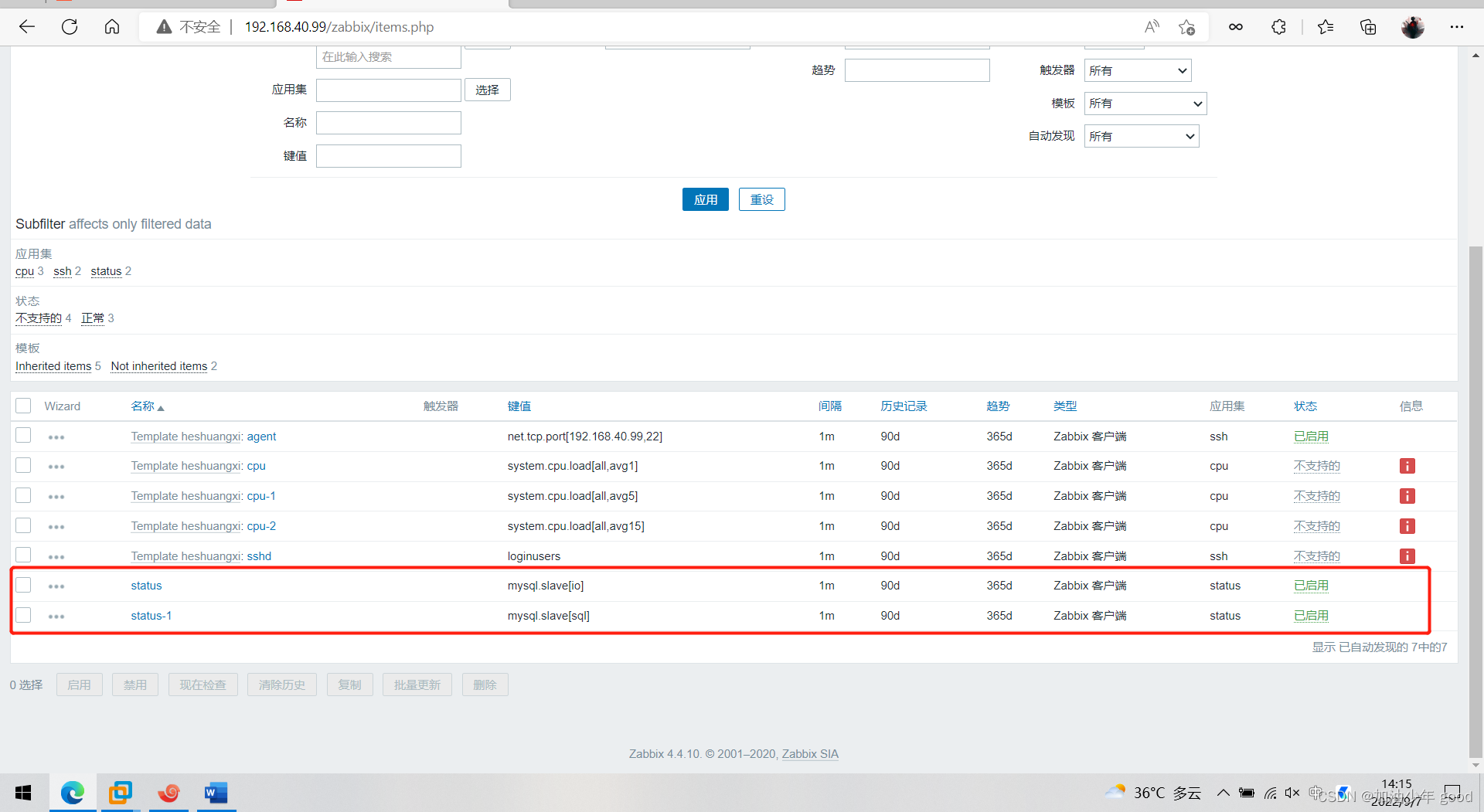Open the 自动发现 filter dropdown
This screenshot has width=1484, height=812.
(1142, 136)
